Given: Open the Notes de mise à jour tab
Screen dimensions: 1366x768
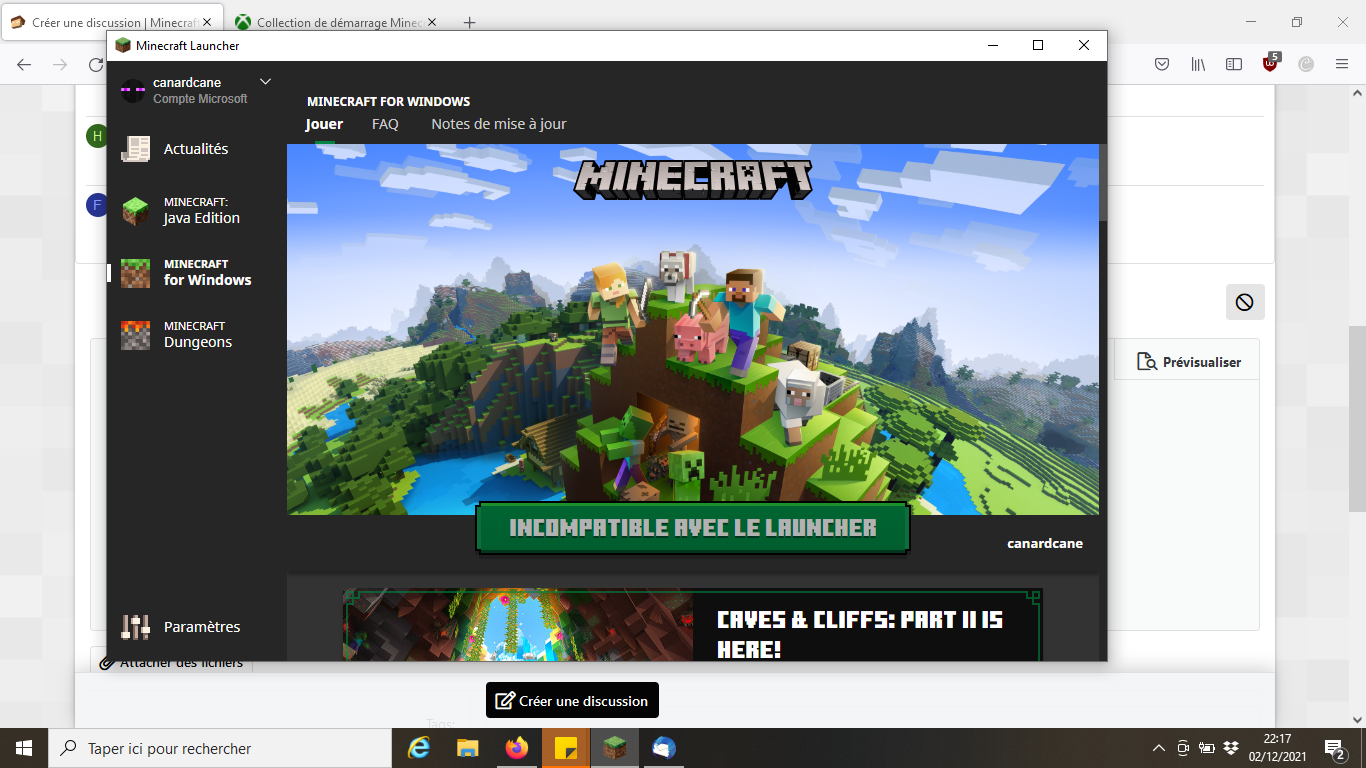Looking at the screenshot, I should pyautogui.click(x=499, y=124).
